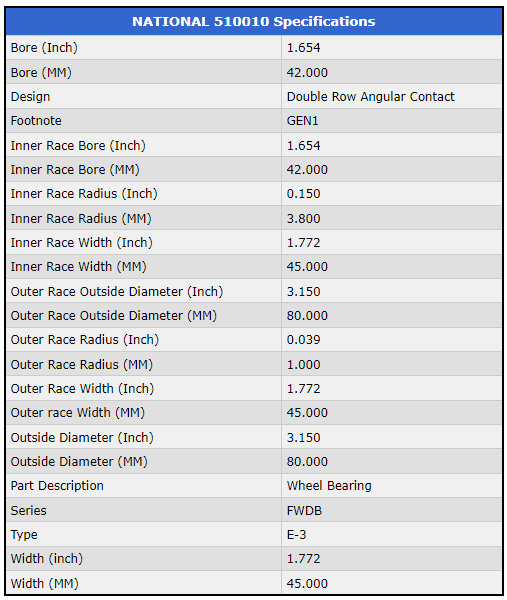Click the Outer Race Outside Diameter (Inch) label

[117, 292]
